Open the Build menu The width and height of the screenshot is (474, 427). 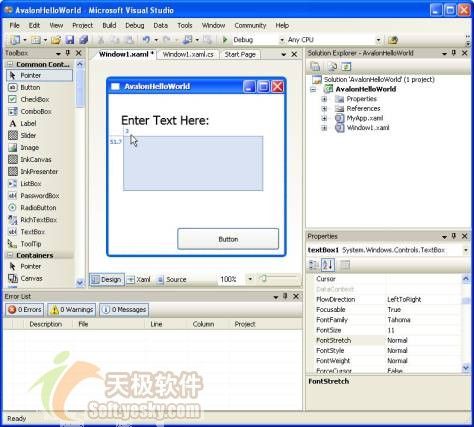point(109,25)
